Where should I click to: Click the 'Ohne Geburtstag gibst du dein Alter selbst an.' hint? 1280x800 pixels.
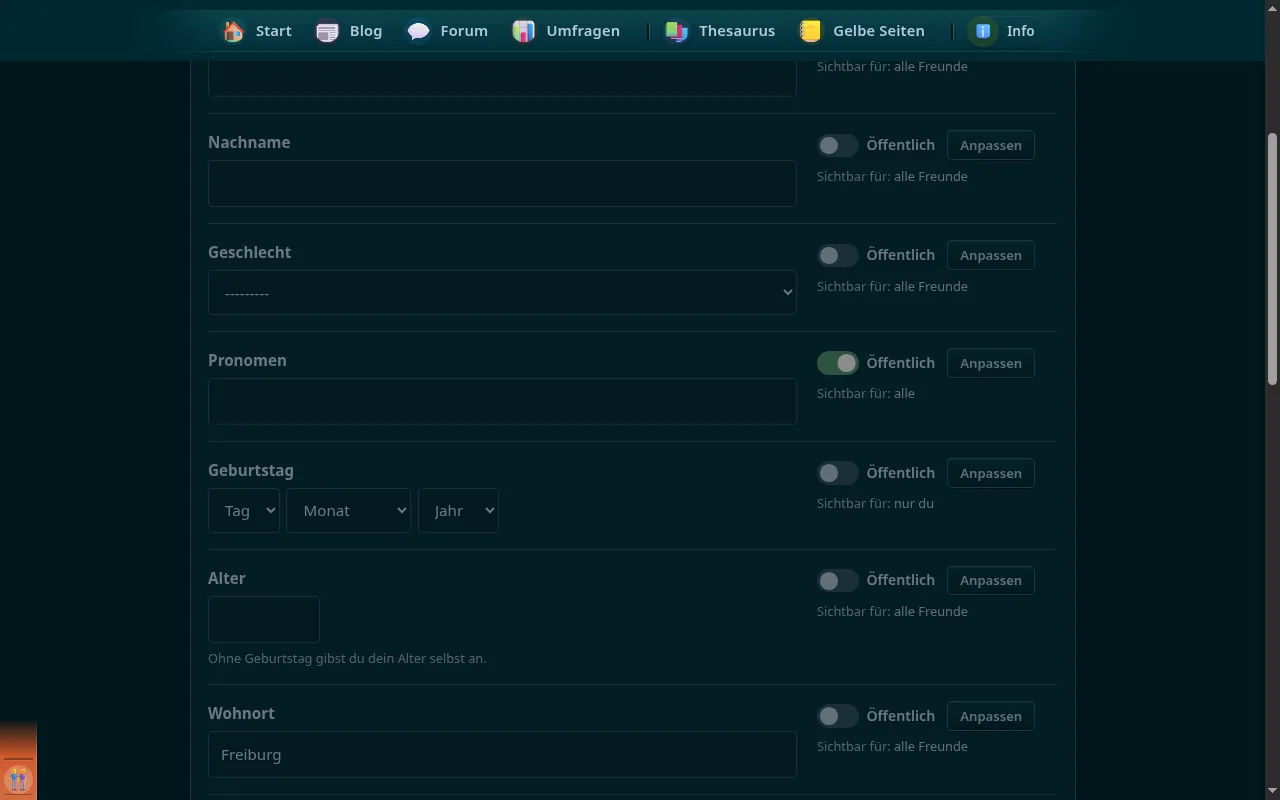click(347, 659)
